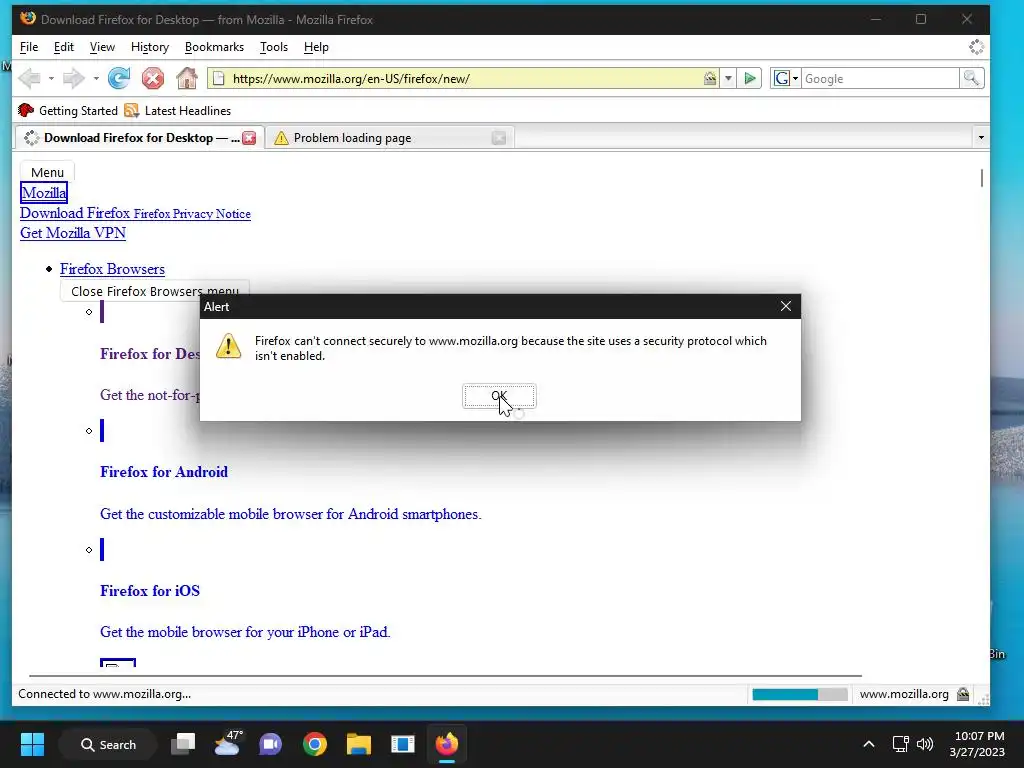Open the Firefox Privacy Notice link
1024x768 pixels.
point(192,214)
